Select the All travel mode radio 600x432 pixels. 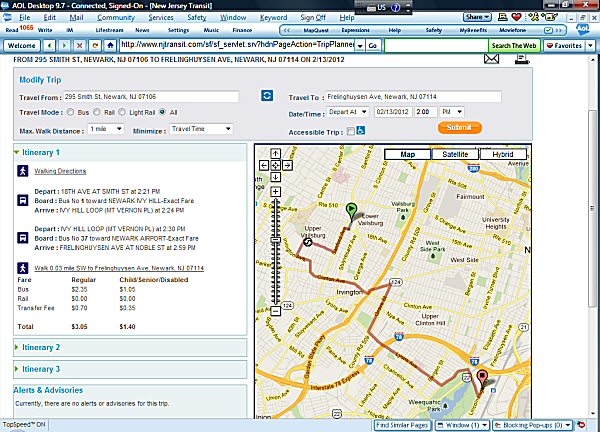click(x=163, y=112)
